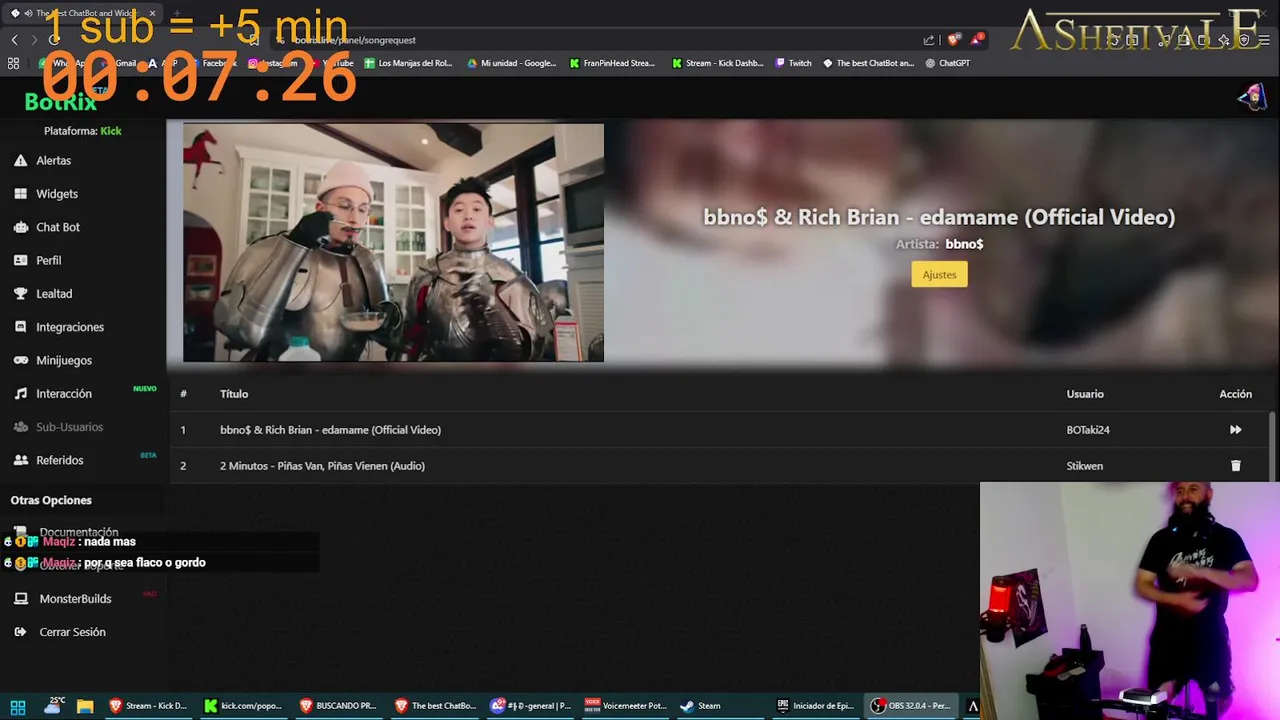
Task: Open Interacción music section
Action: (53, 394)
